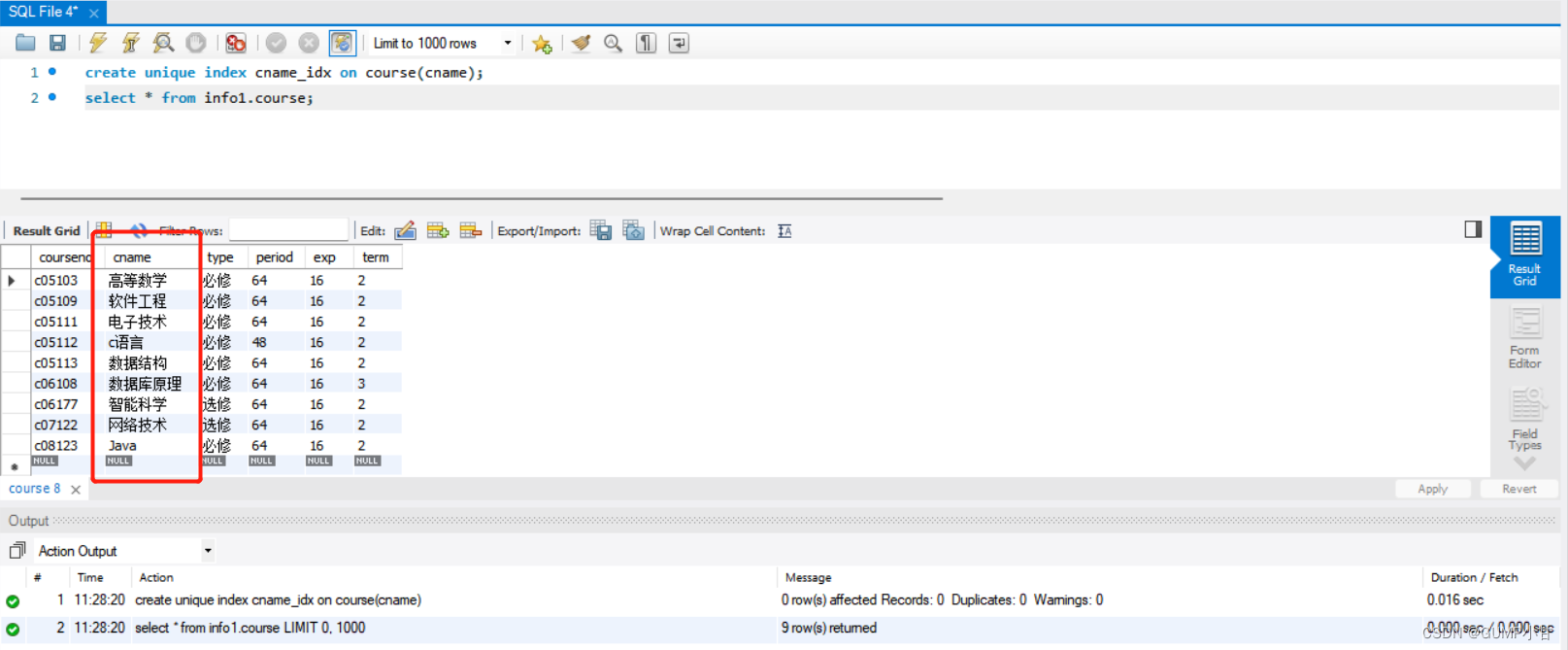The image size is (1568, 650).
Task: Expand more side panel options chevron
Action: [1524, 463]
